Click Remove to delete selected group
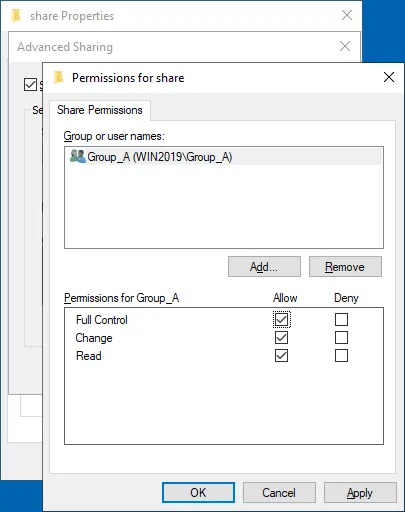 [x=345, y=267]
